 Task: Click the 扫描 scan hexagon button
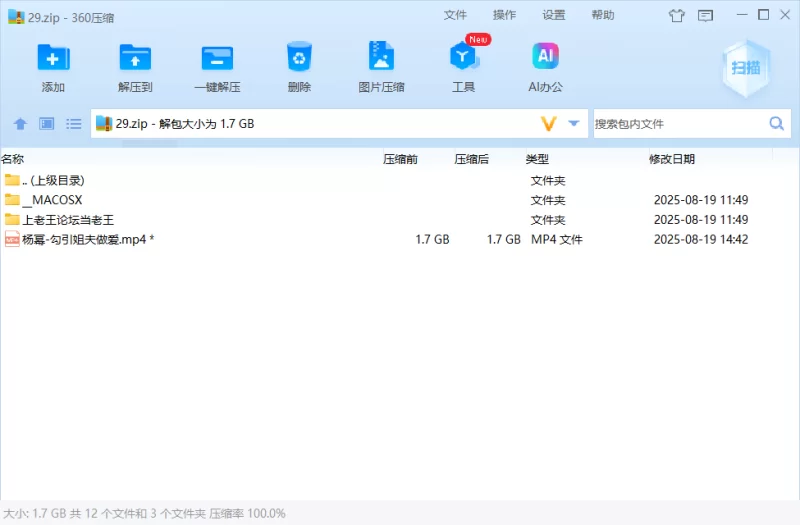pos(746,68)
